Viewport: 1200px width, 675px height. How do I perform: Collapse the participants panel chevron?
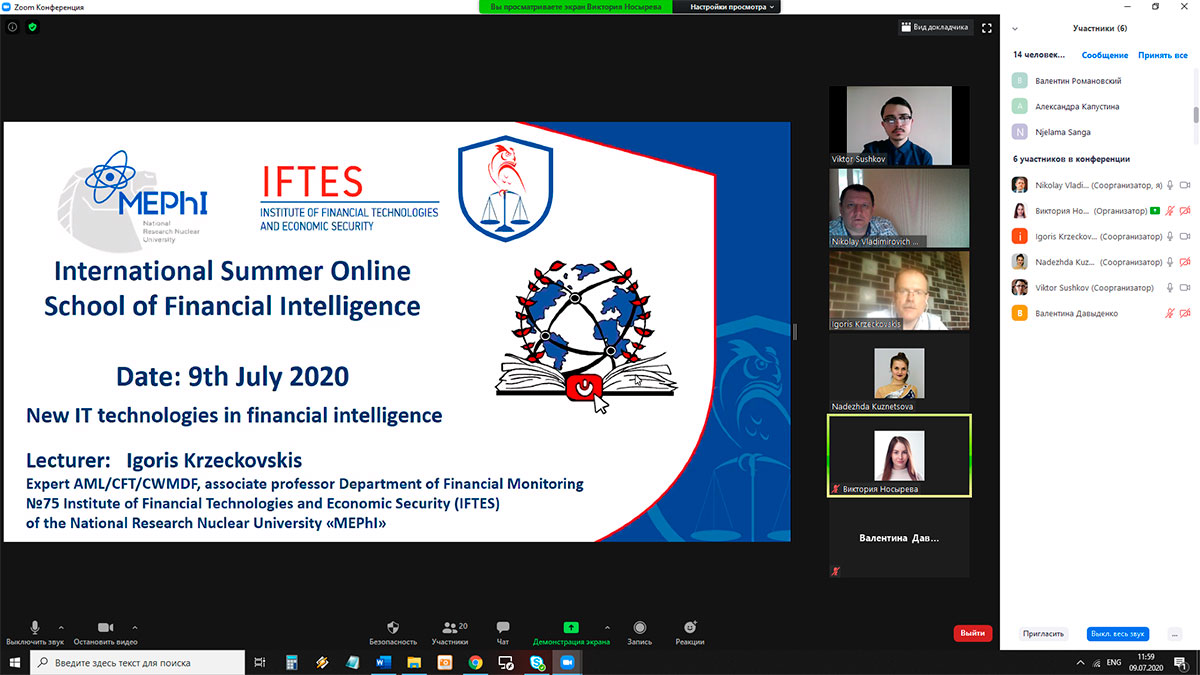1017,29
